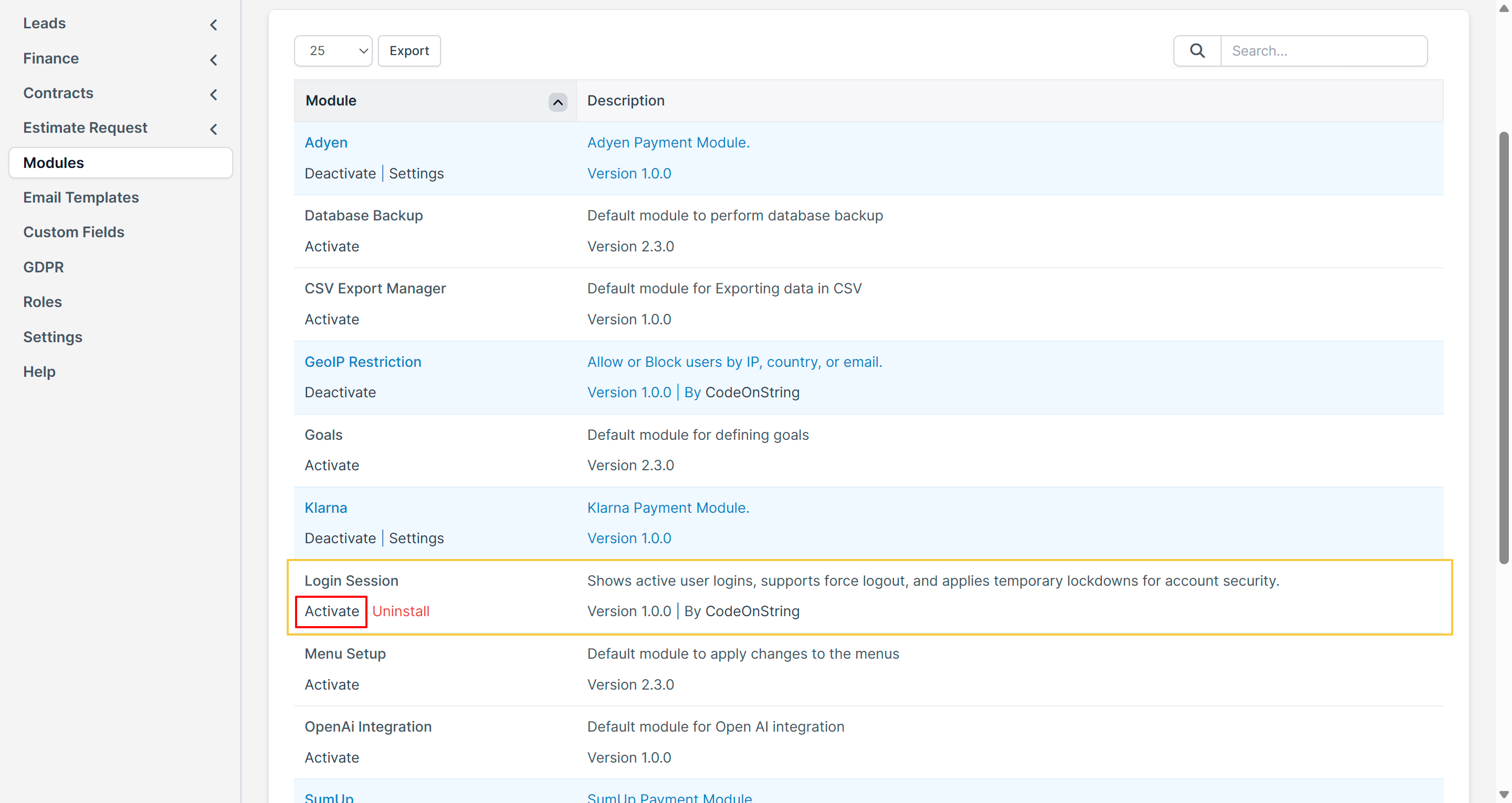The width and height of the screenshot is (1512, 803).
Task: Activate the Login Session module
Action: (332, 611)
